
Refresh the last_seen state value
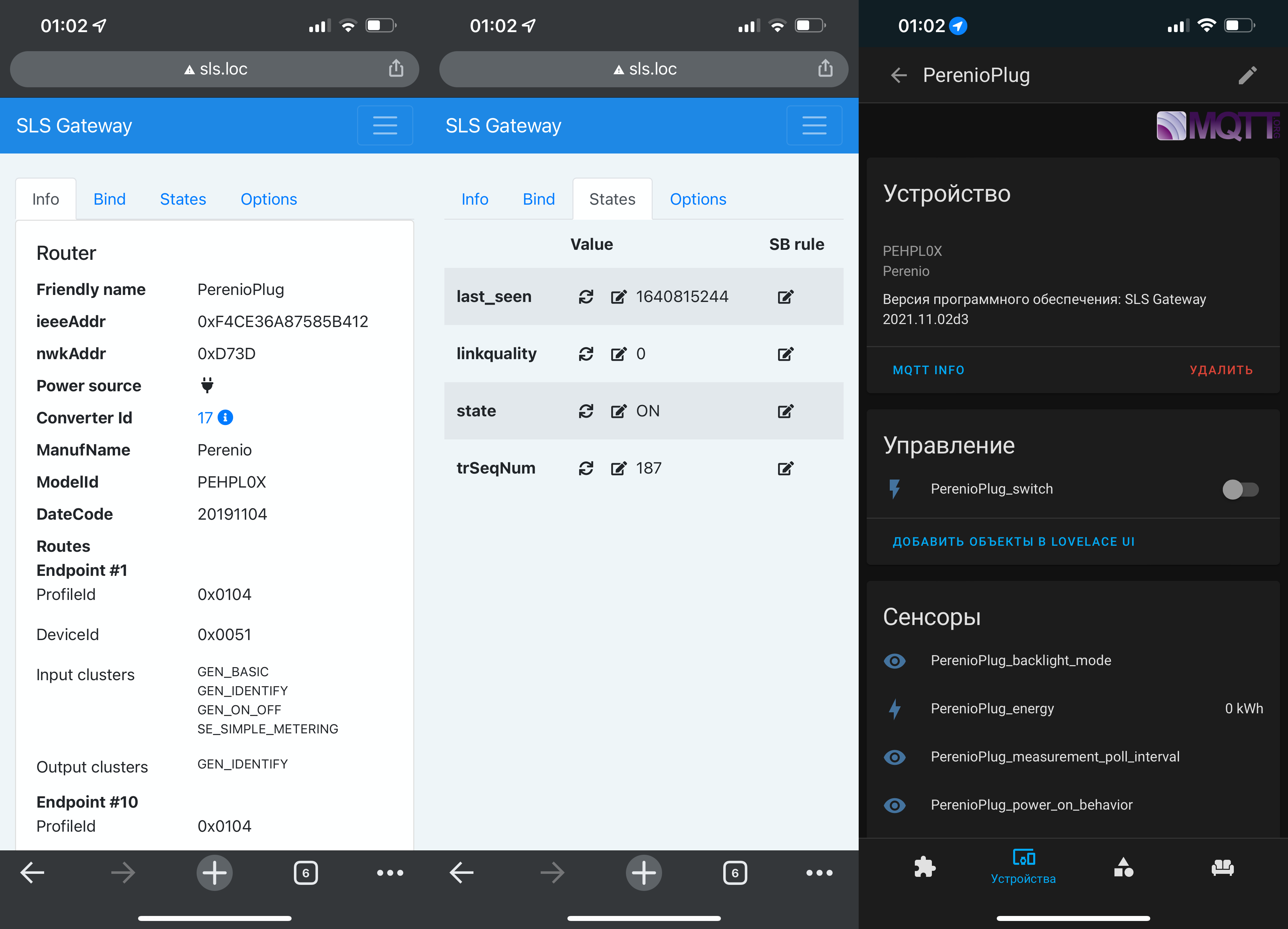[x=585, y=296]
